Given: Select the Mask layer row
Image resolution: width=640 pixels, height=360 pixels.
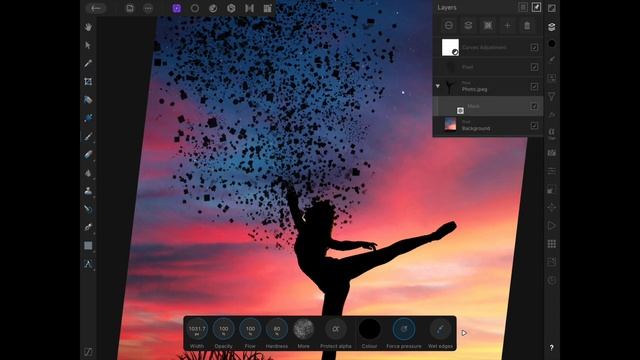Looking at the screenshot, I should [488, 106].
